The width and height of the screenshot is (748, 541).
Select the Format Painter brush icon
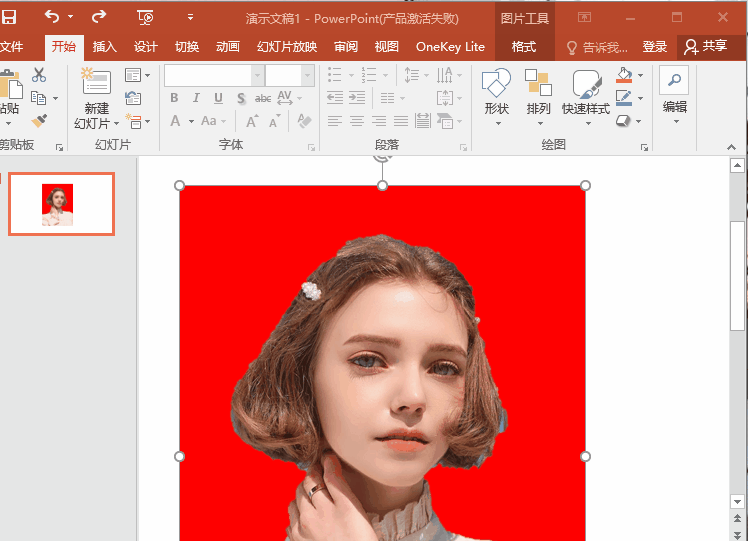tap(39, 121)
